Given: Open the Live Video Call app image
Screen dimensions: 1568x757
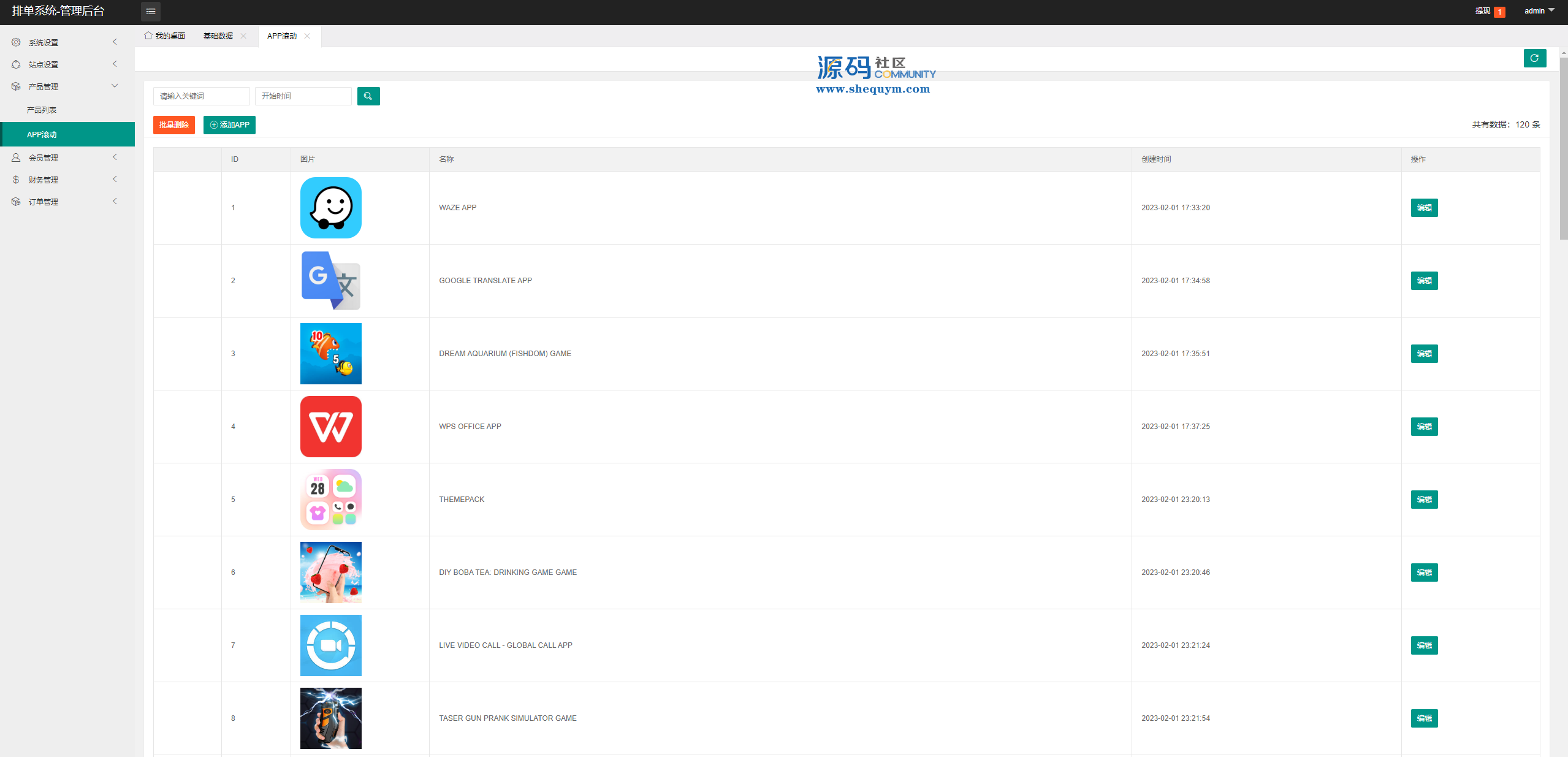Looking at the screenshot, I should (x=331, y=645).
